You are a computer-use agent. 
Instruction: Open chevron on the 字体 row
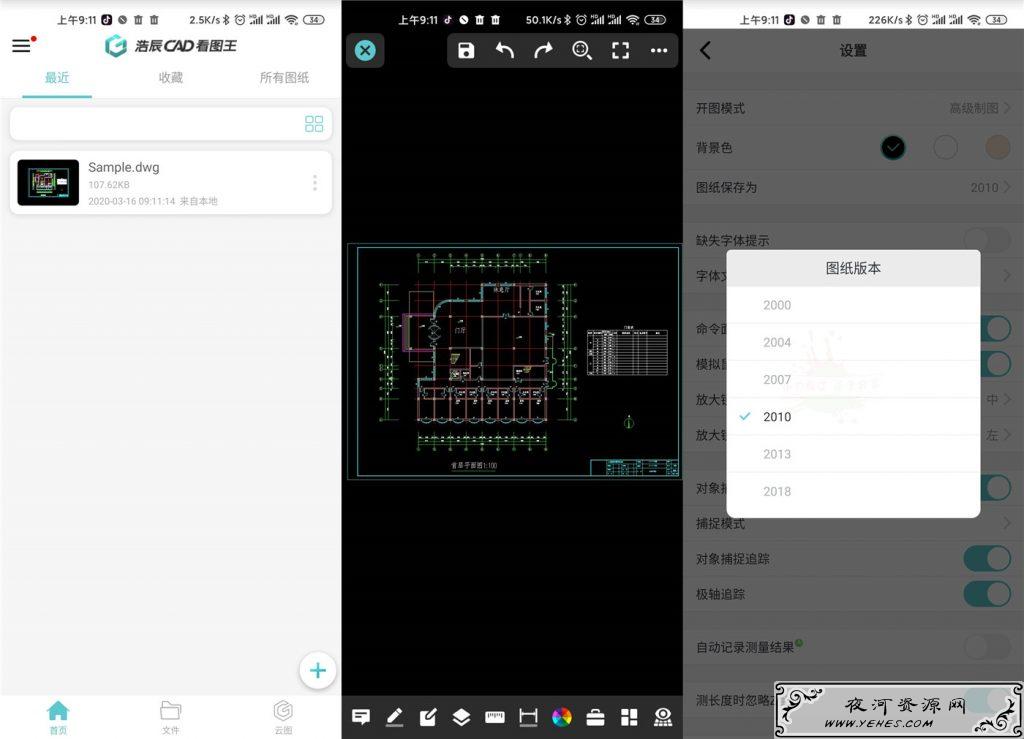(1006, 276)
